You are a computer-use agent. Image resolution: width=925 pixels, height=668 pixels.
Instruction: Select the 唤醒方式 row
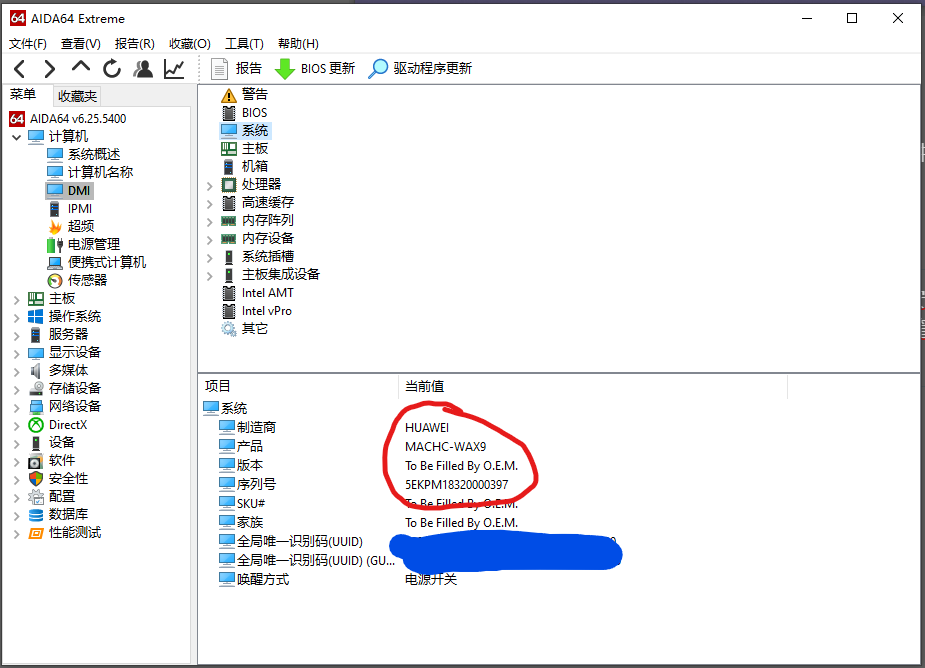coord(254,579)
